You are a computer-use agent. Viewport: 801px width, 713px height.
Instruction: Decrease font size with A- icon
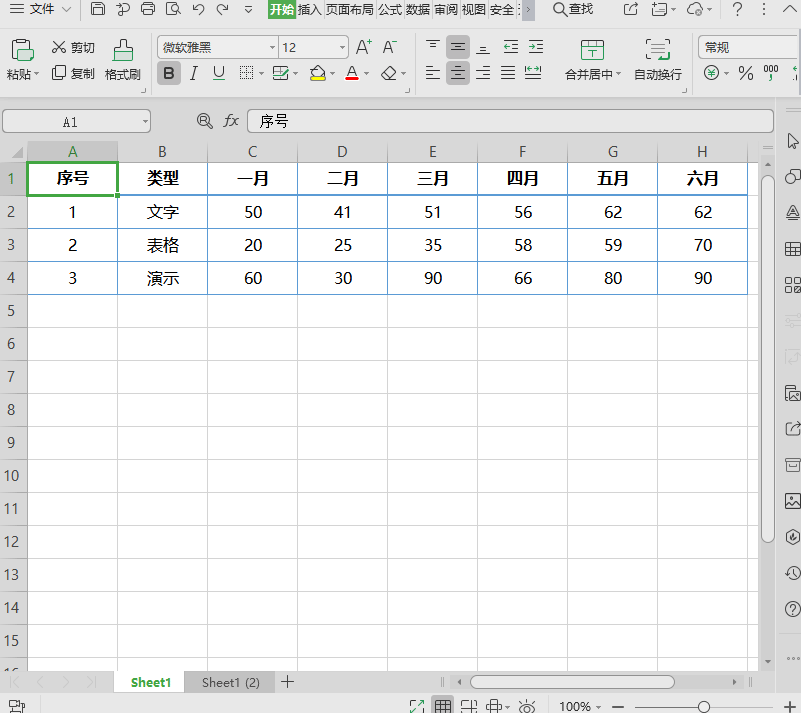(x=389, y=47)
